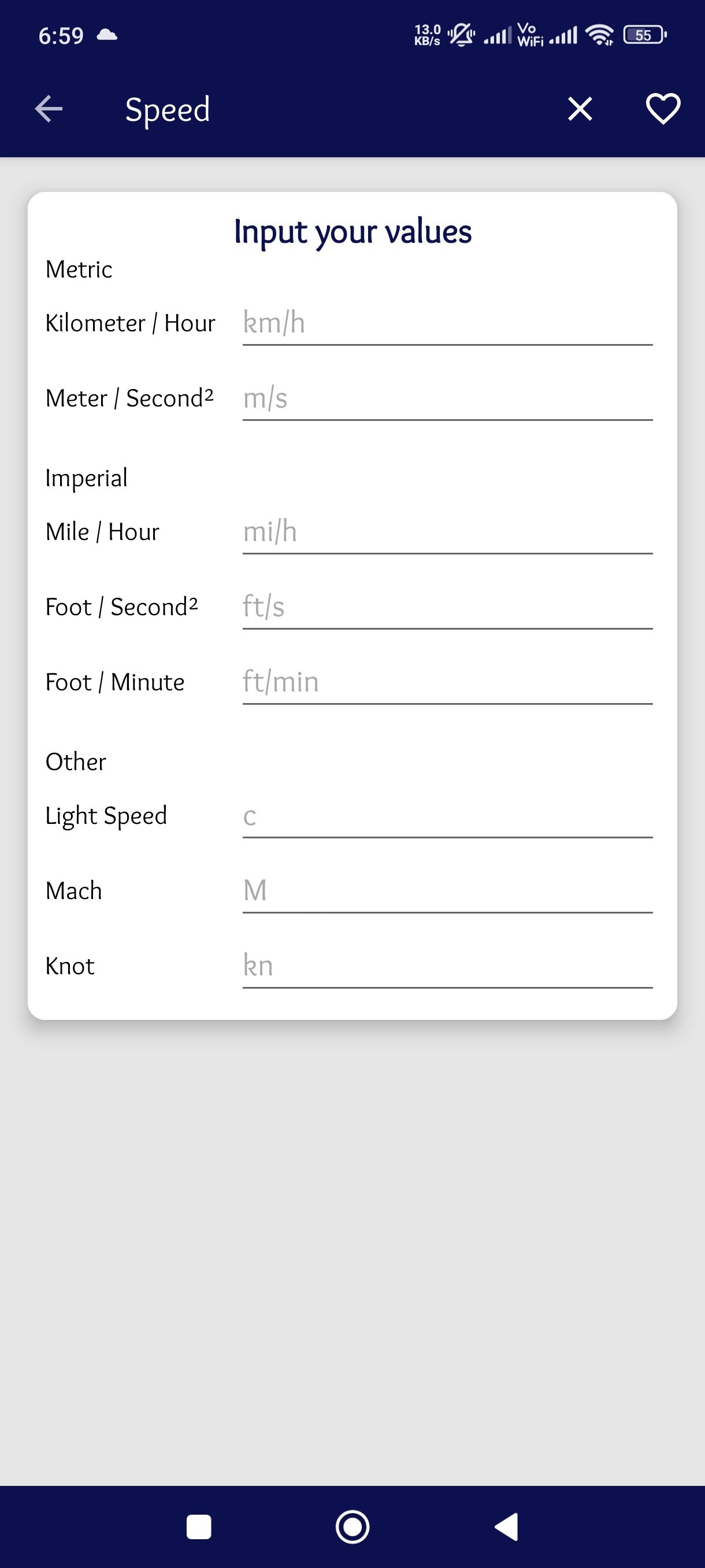Tap the Kilometer / Hour label
This screenshot has height=1568, width=705.
(130, 323)
